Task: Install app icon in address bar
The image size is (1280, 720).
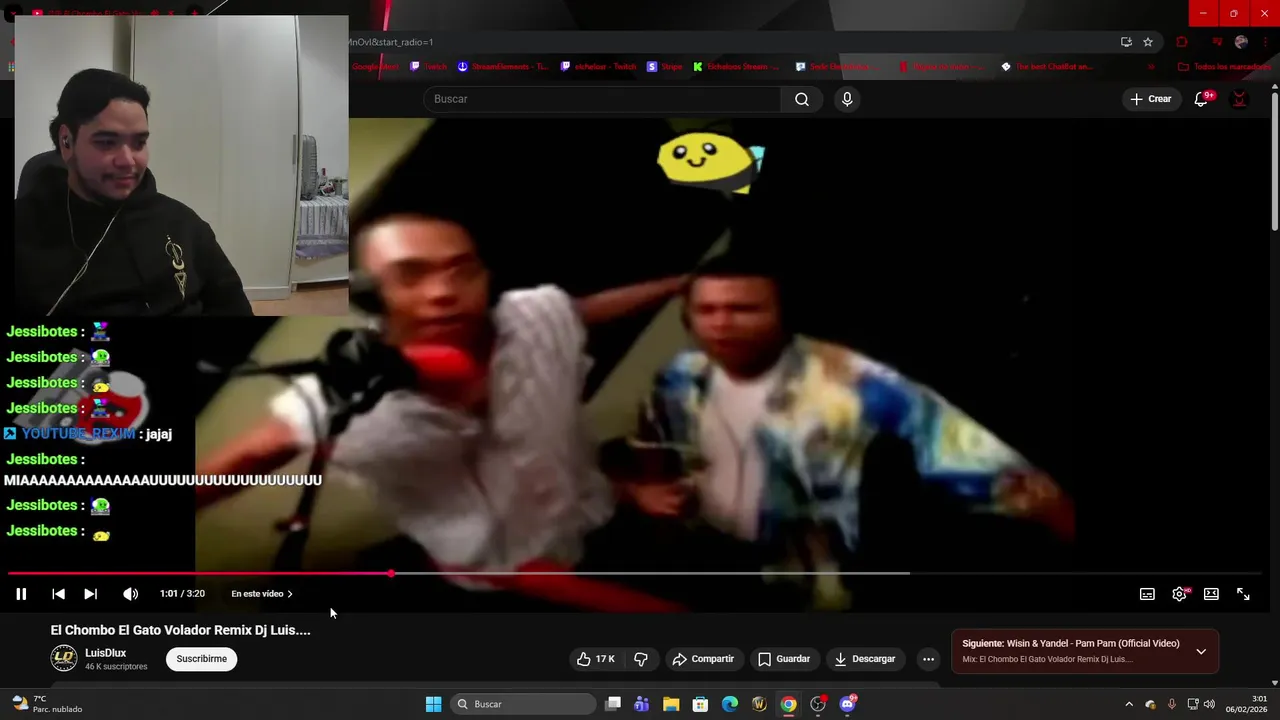Action: click(x=1126, y=42)
